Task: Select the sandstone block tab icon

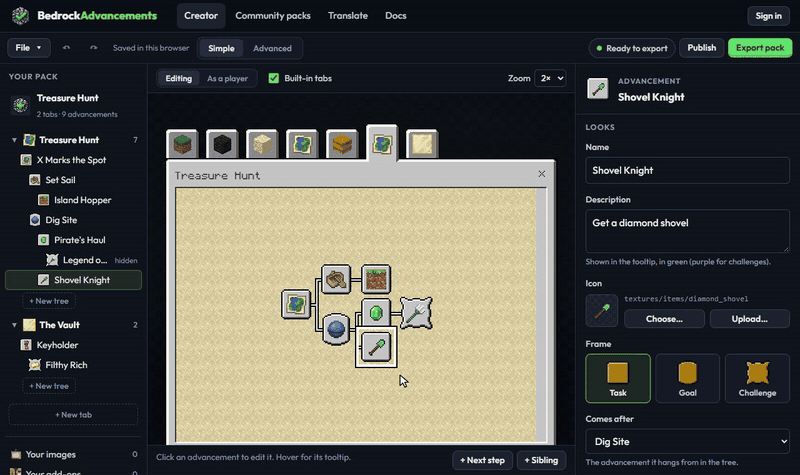Action: [262, 144]
